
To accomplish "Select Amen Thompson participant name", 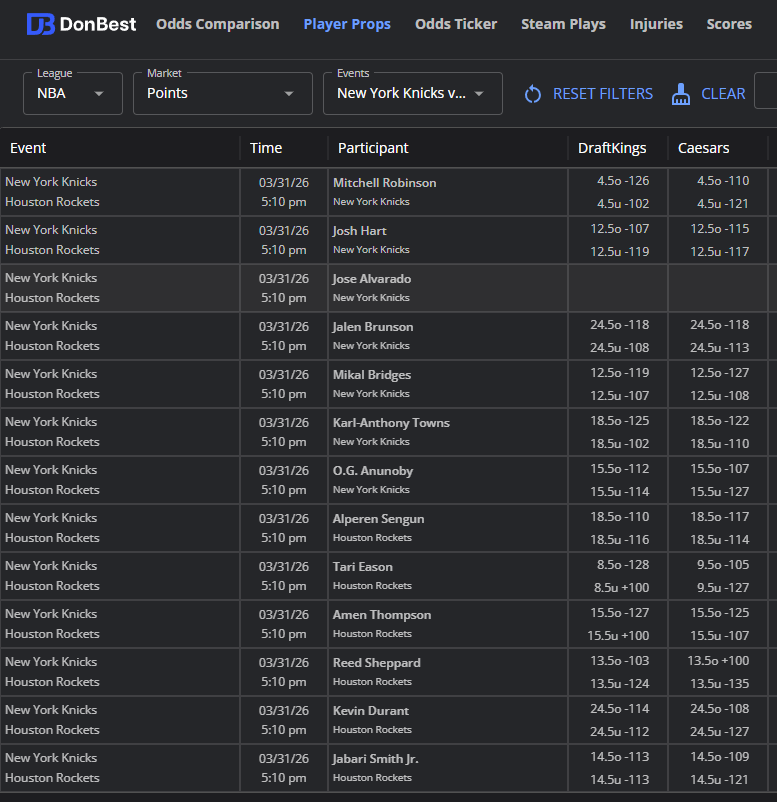I will pos(382,615).
